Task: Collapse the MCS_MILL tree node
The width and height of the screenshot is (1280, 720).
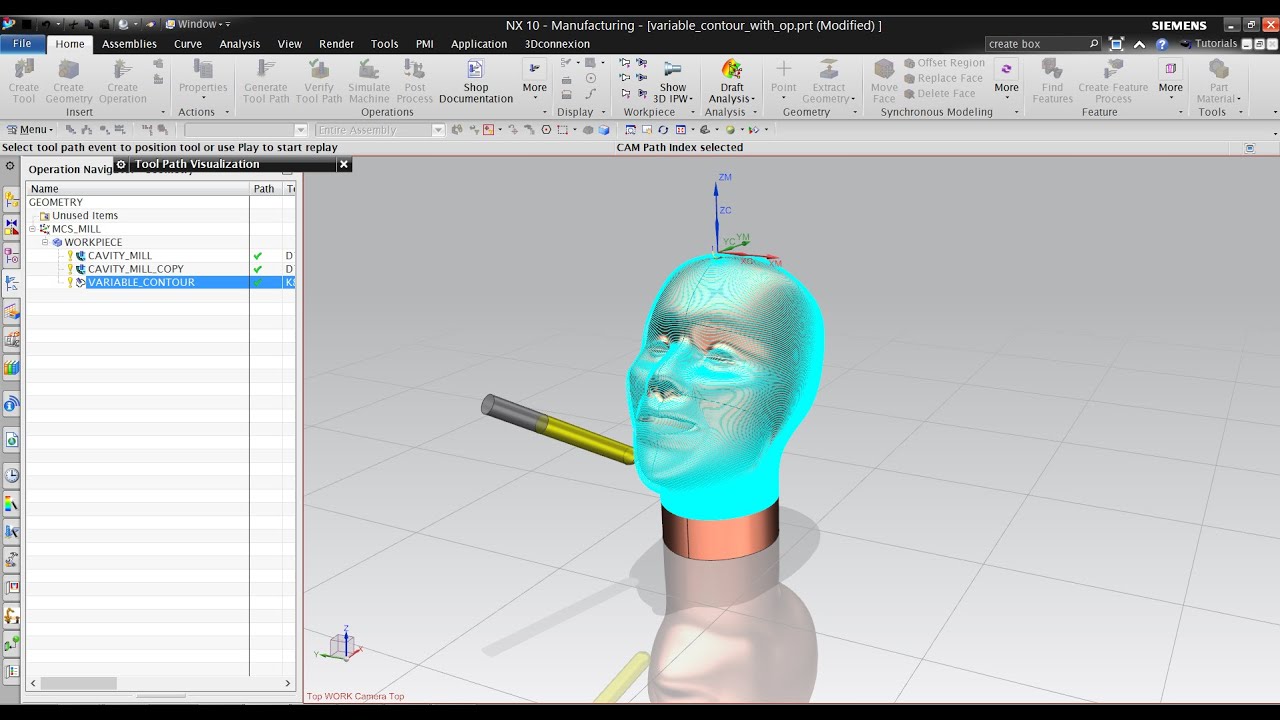Action: (32, 229)
